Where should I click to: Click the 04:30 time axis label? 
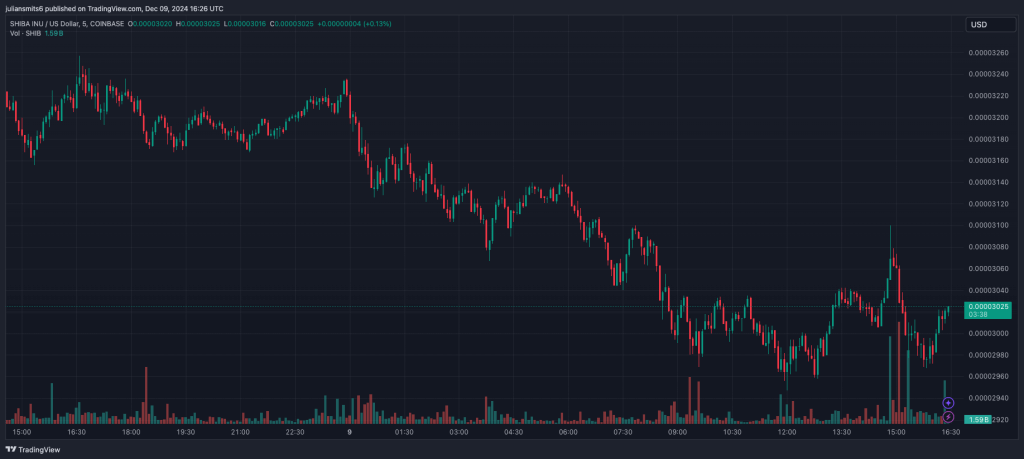coord(513,432)
